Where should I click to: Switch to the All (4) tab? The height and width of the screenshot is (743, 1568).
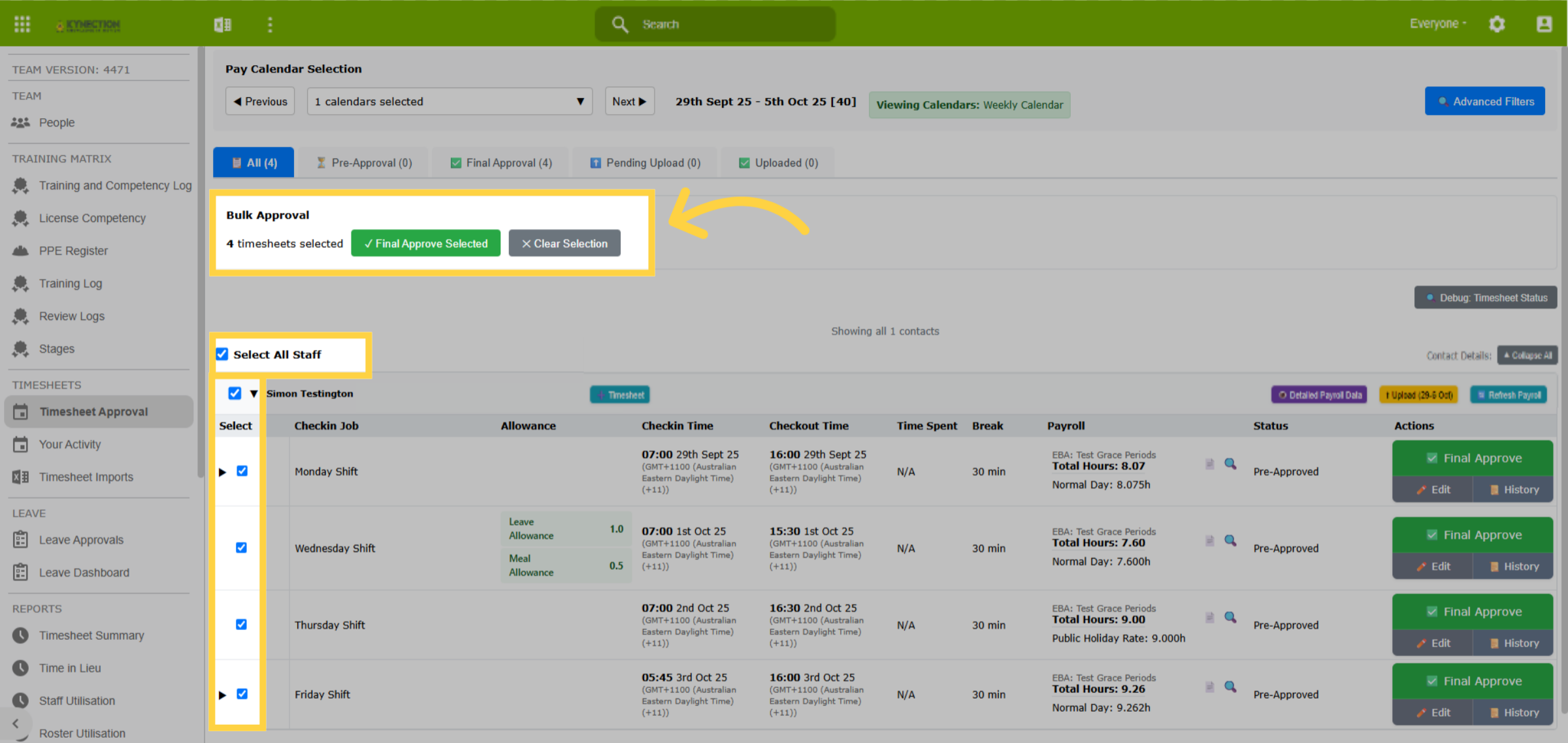point(253,163)
